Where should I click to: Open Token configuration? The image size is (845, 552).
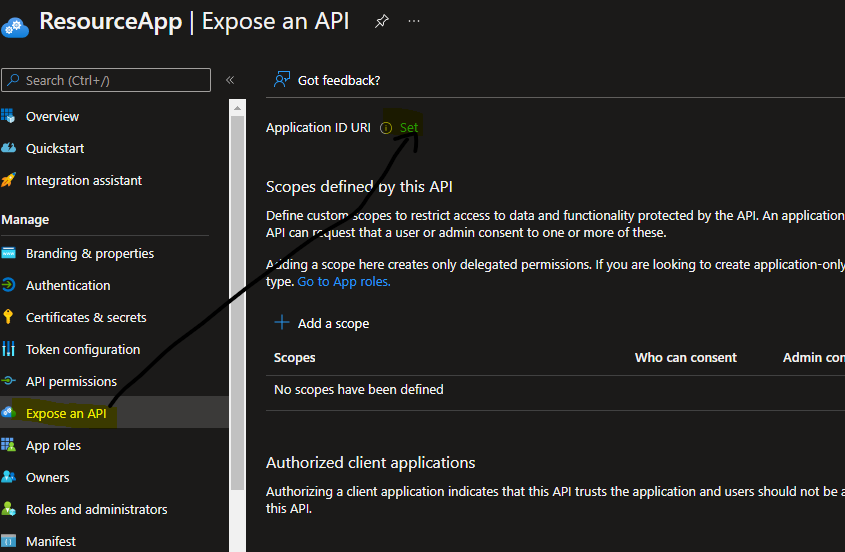point(83,349)
